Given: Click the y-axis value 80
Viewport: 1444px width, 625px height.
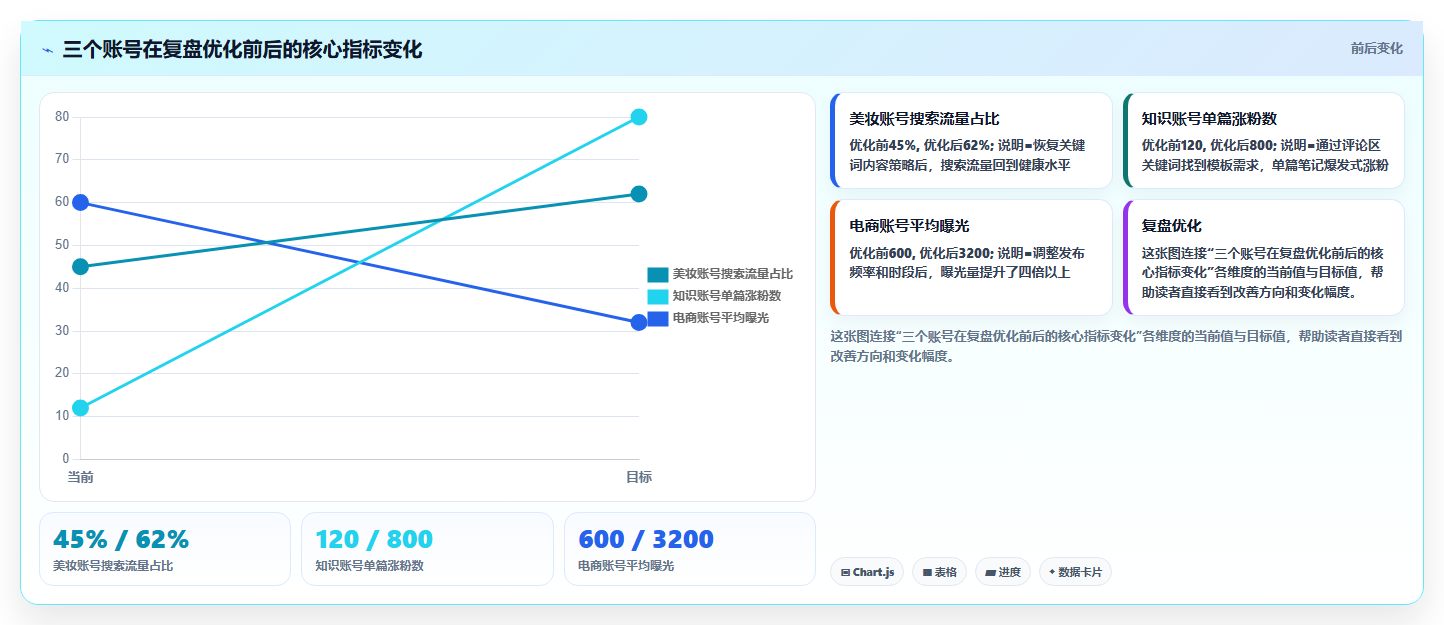Looking at the screenshot, I should click(x=62, y=117).
